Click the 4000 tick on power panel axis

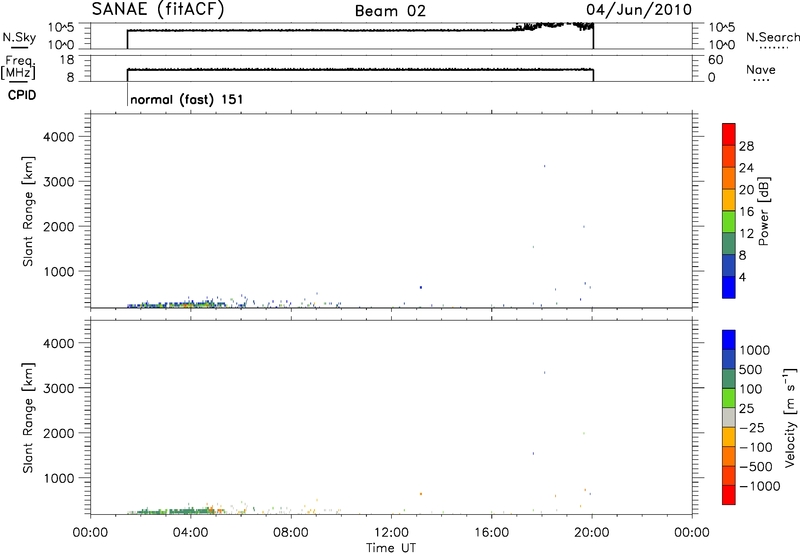59,137
